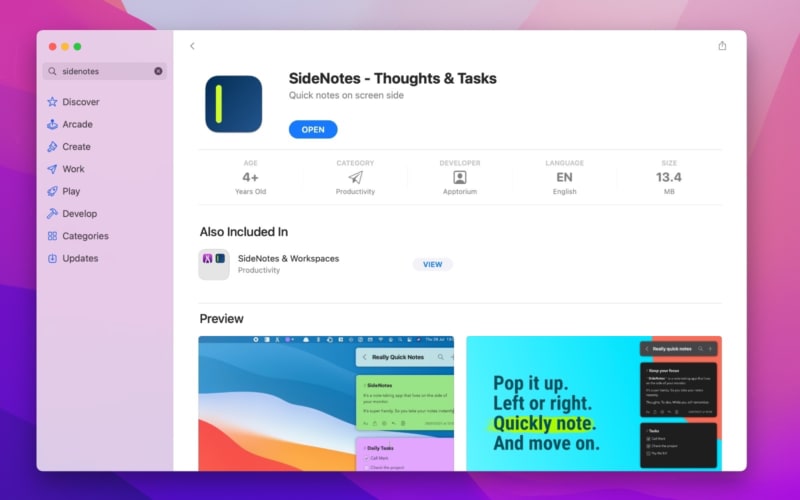Click into the sidenotes search field
This screenshot has width=800, height=500.
pyautogui.click(x=105, y=71)
